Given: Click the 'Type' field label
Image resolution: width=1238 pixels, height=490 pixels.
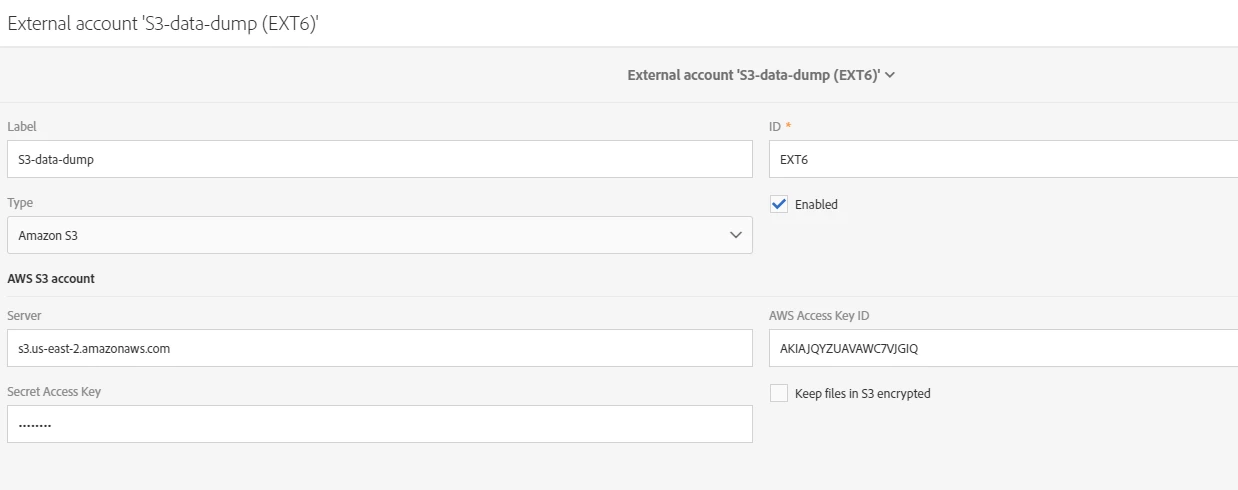Looking at the screenshot, I should coord(20,203).
